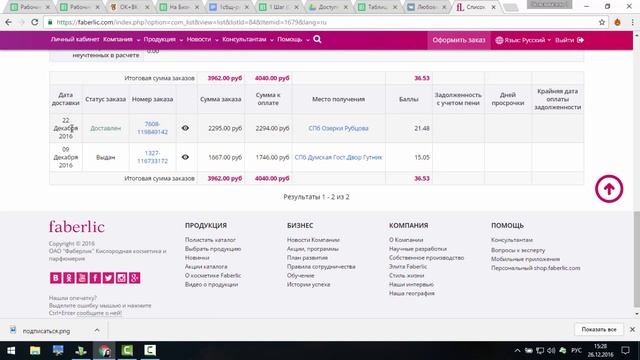Open Персональный shop.faberlic.com footer link

point(536,268)
